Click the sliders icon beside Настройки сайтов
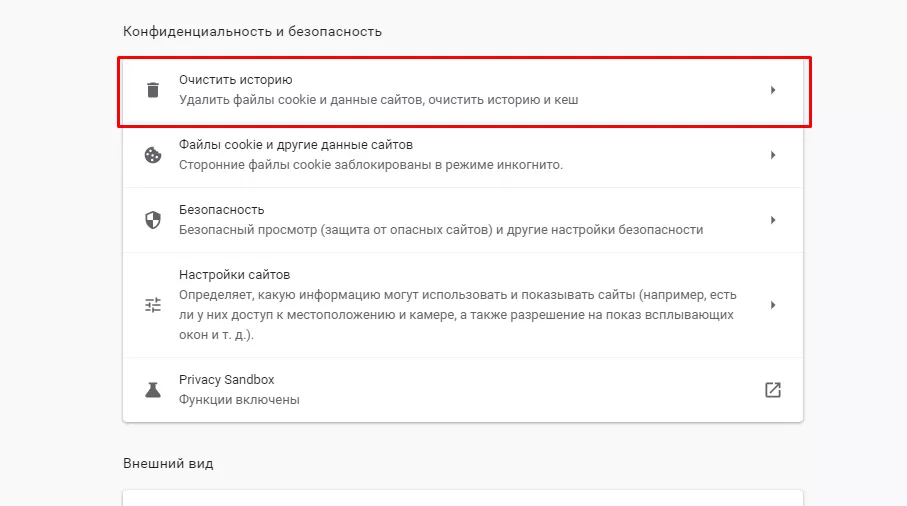907x506 pixels. [x=153, y=305]
